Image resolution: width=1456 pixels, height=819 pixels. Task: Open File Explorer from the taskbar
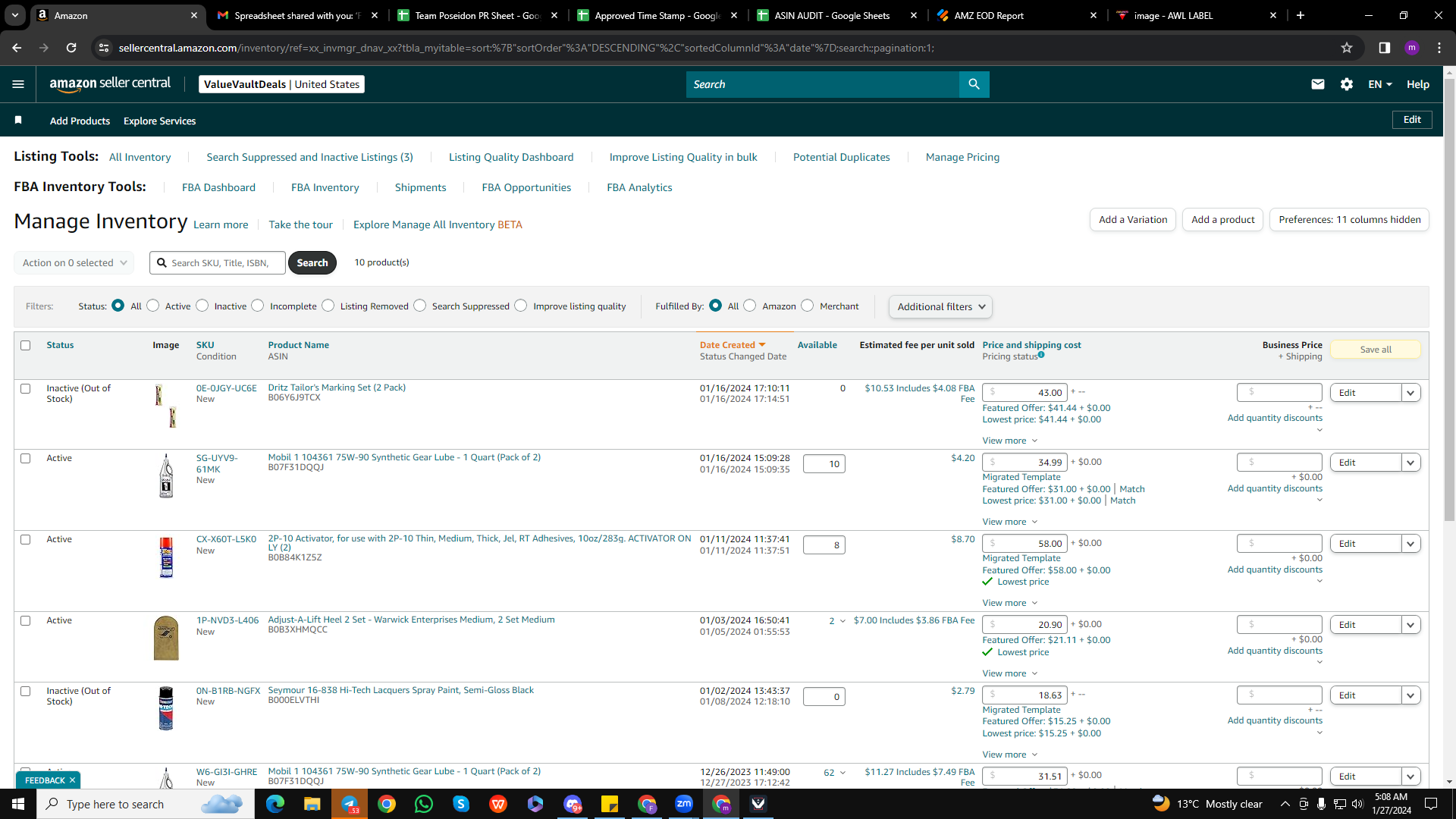pos(312,804)
